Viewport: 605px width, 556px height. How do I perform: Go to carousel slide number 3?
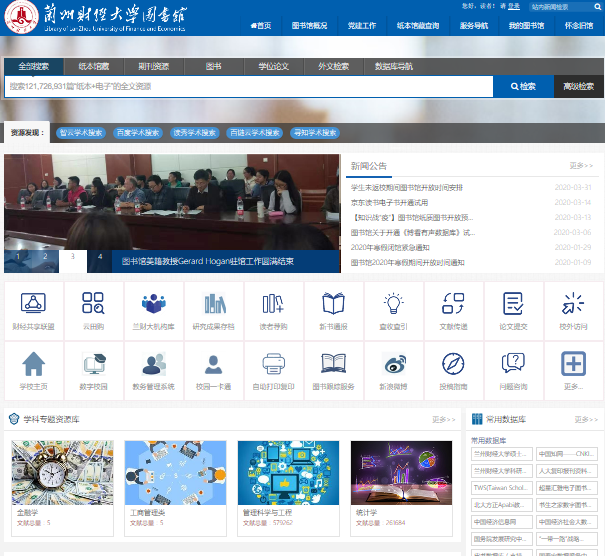click(71, 257)
